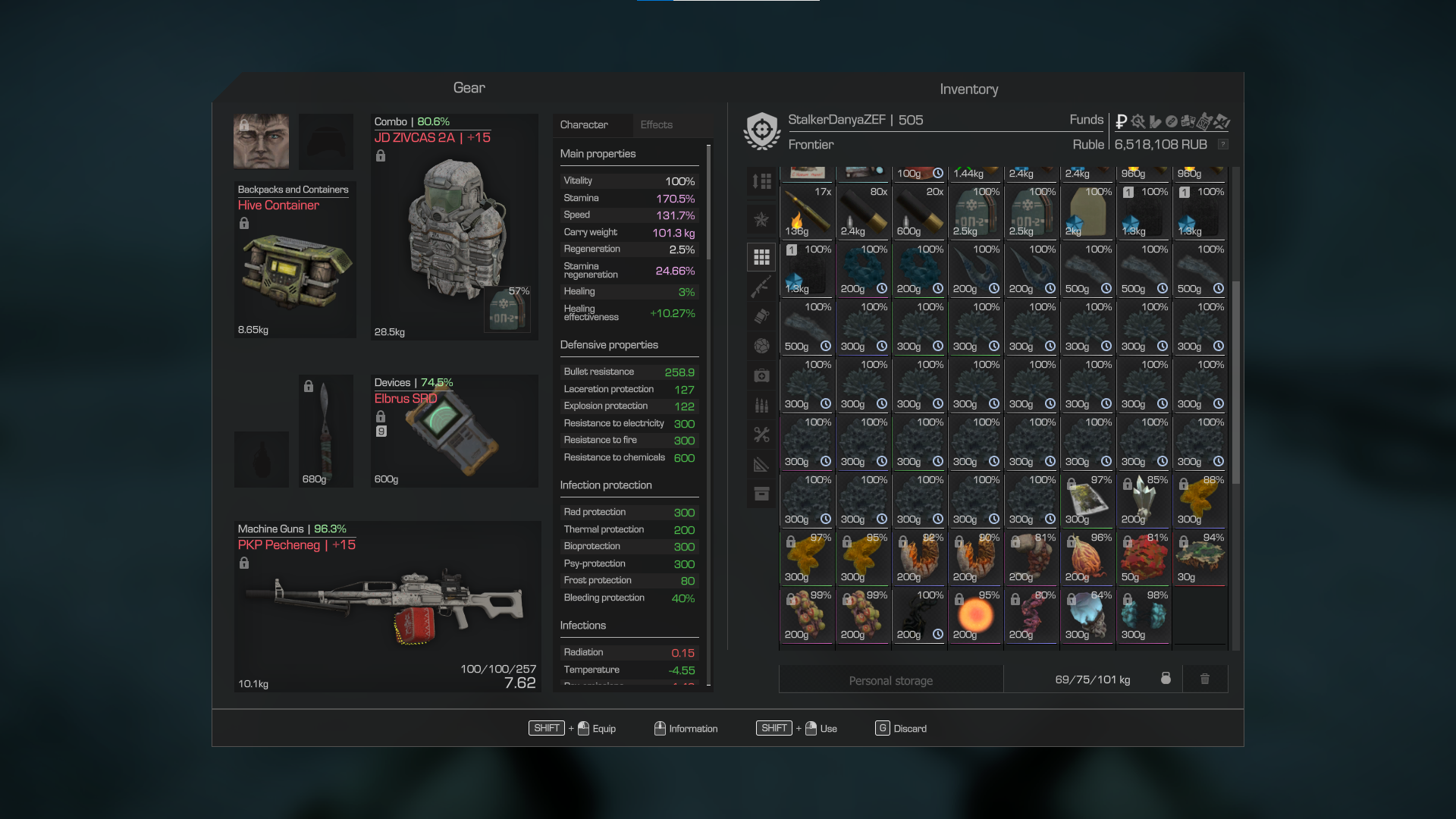The image size is (1456, 819).
Task: Toggle the lock on PKP Pecheneg
Action: pos(244,563)
